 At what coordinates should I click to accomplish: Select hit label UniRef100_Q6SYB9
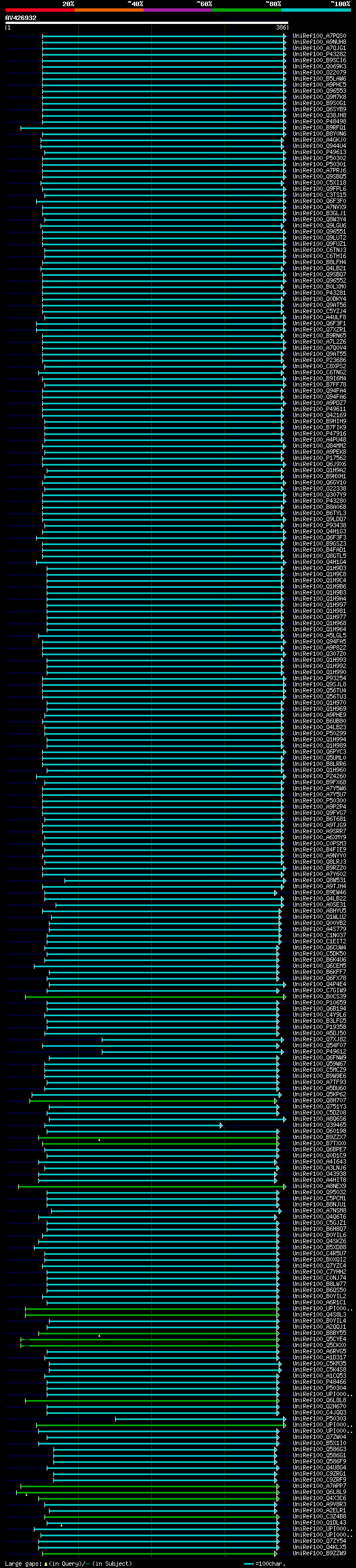pos(319,109)
